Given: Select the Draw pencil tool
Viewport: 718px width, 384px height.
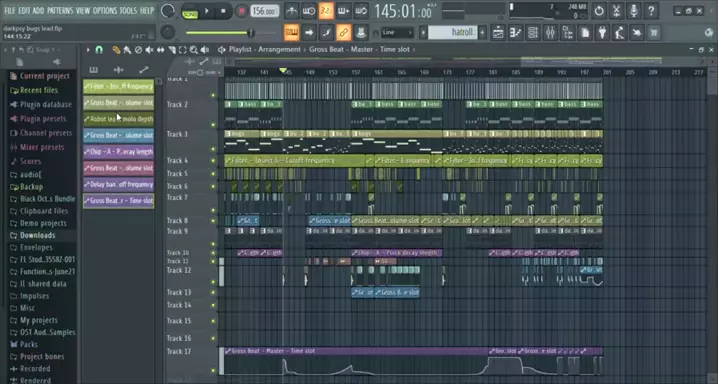Looking at the screenshot, I should [x=116, y=50].
